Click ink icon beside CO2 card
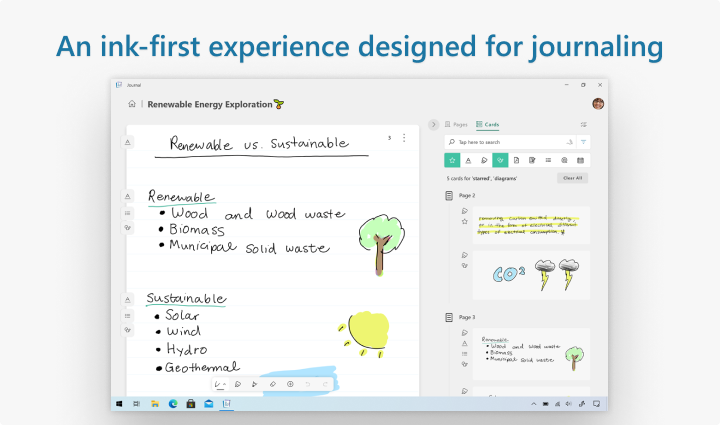720x425 pixels. point(465,255)
